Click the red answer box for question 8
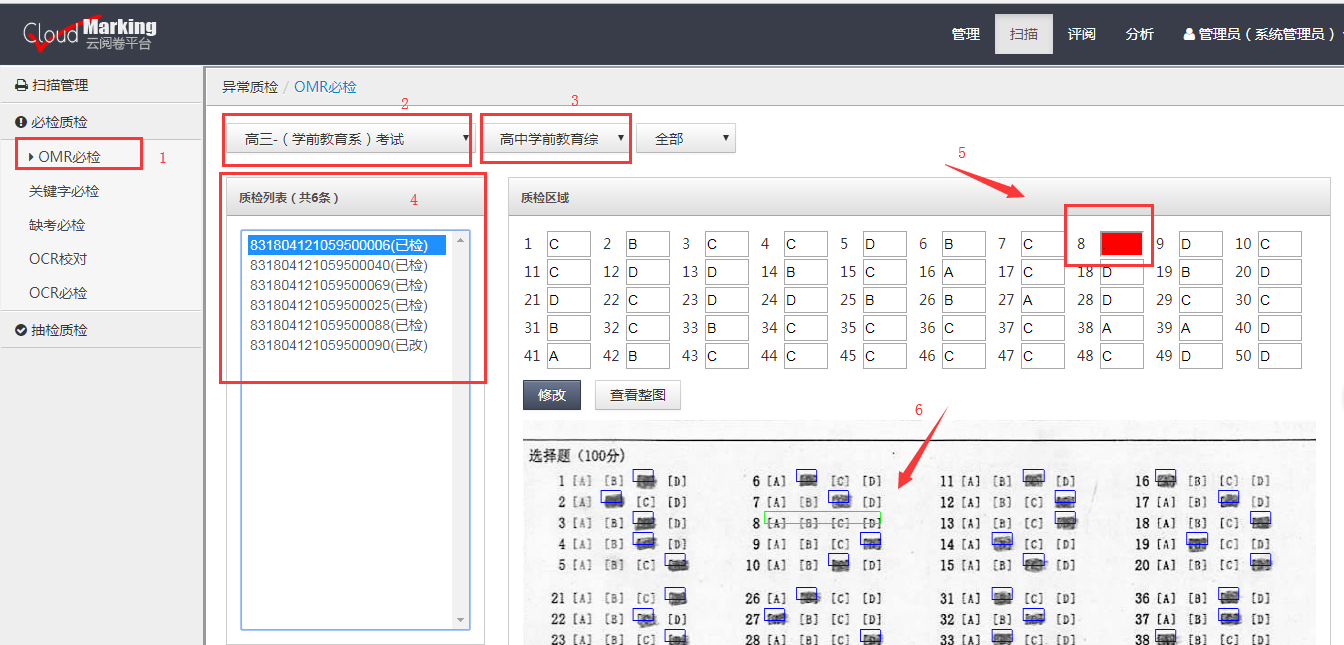This screenshot has height=645, width=1344. [1121, 243]
